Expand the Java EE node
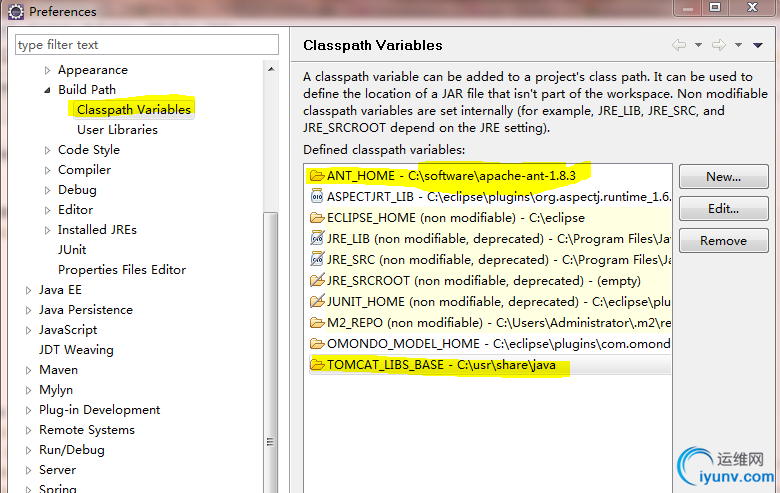 click(x=28, y=290)
